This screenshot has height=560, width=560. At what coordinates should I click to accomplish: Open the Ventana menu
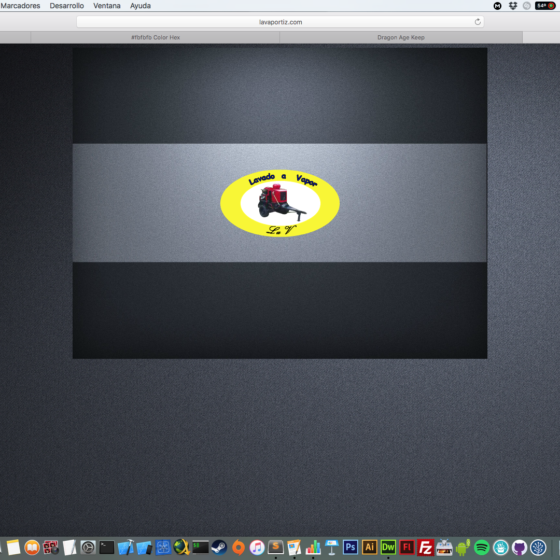(x=107, y=6)
